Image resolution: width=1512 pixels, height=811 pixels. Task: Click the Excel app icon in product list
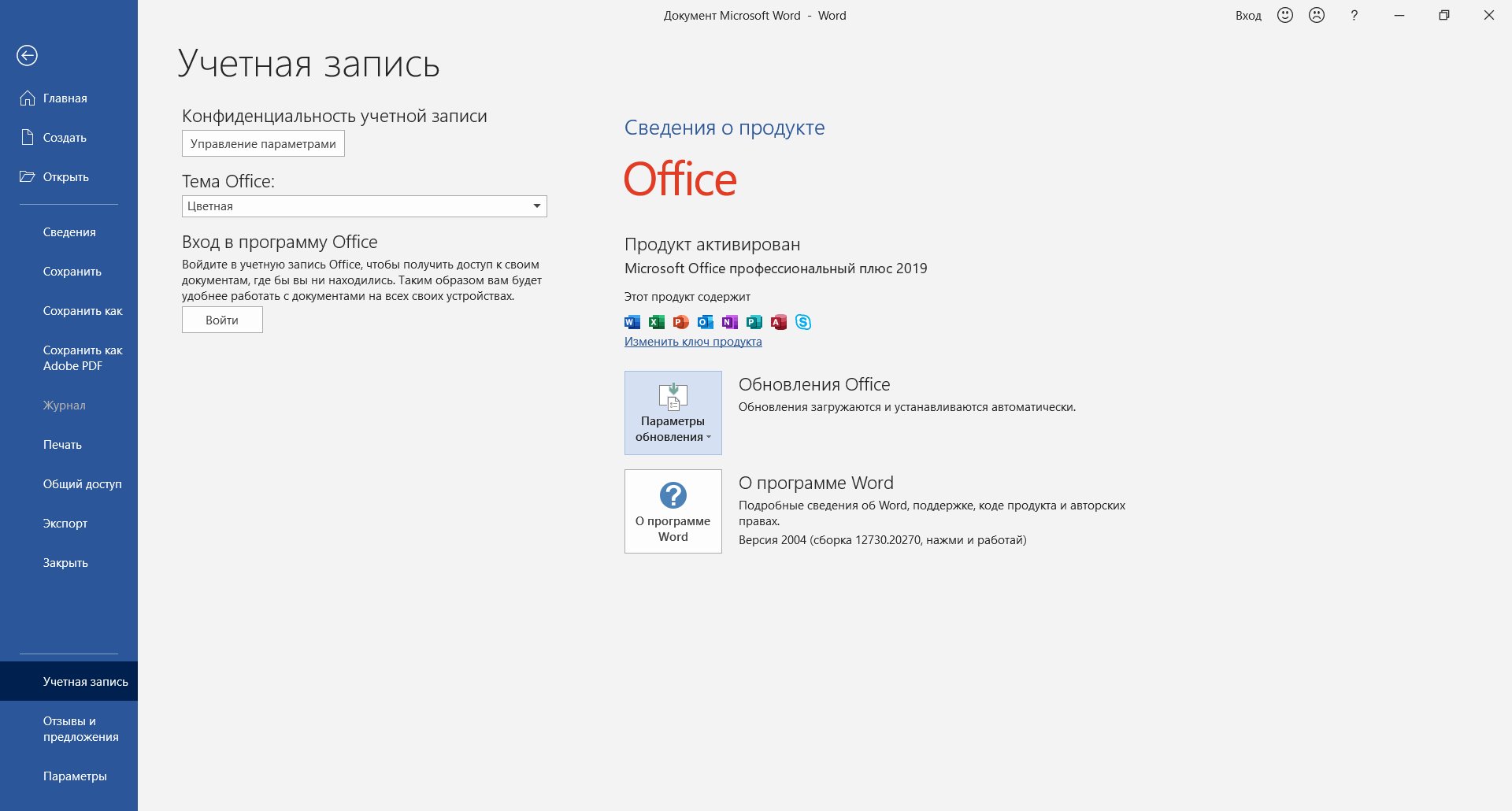click(x=656, y=322)
